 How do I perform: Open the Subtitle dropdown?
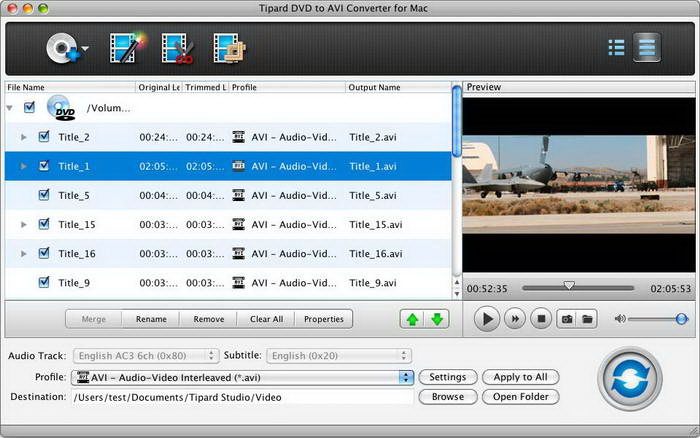point(339,356)
